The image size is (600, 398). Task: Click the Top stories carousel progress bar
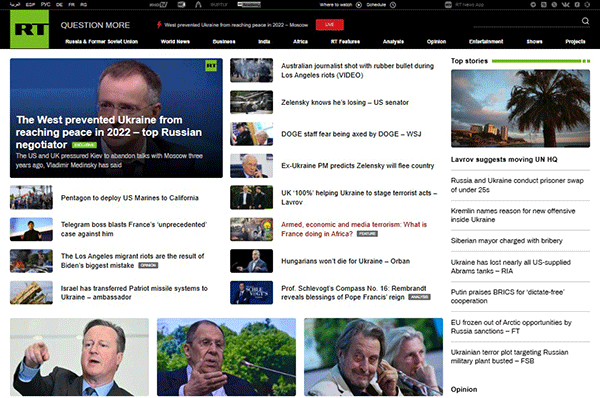(x=541, y=61)
